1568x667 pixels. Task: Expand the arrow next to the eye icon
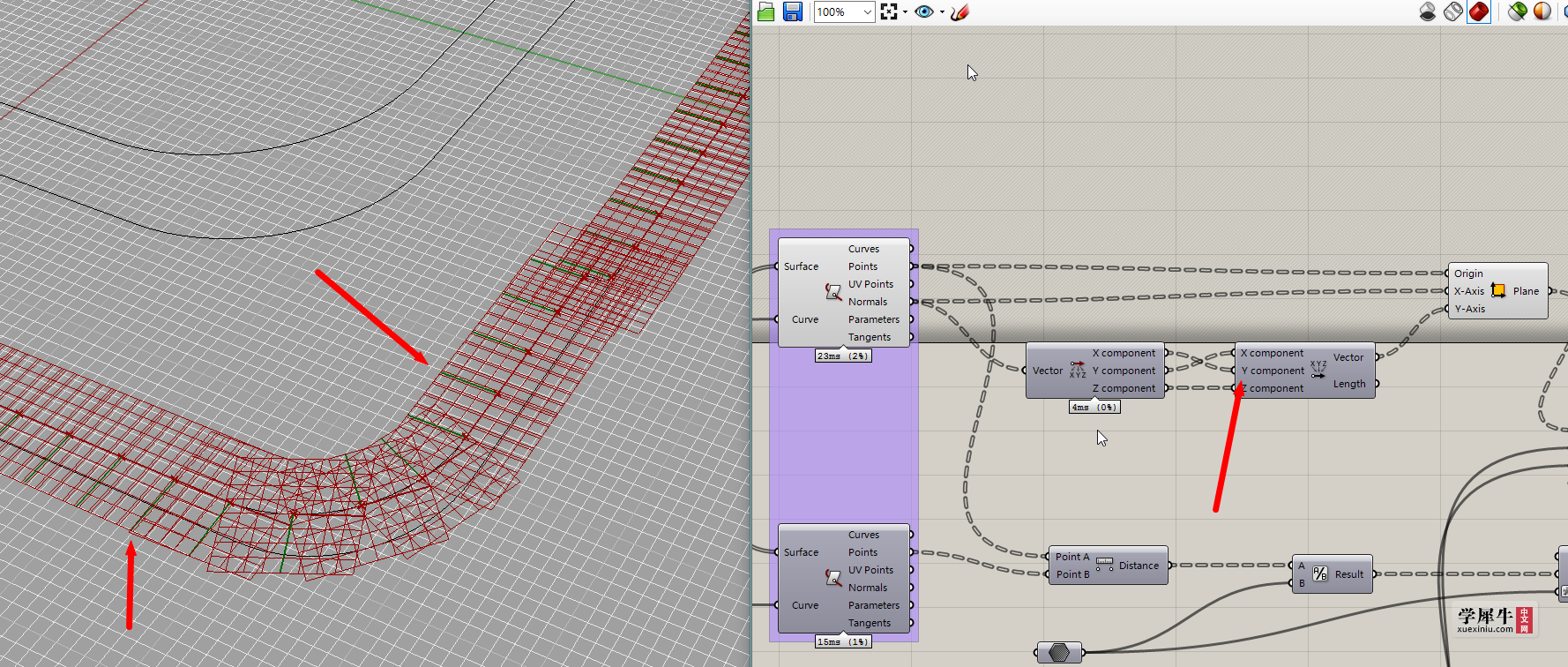coord(942,12)
